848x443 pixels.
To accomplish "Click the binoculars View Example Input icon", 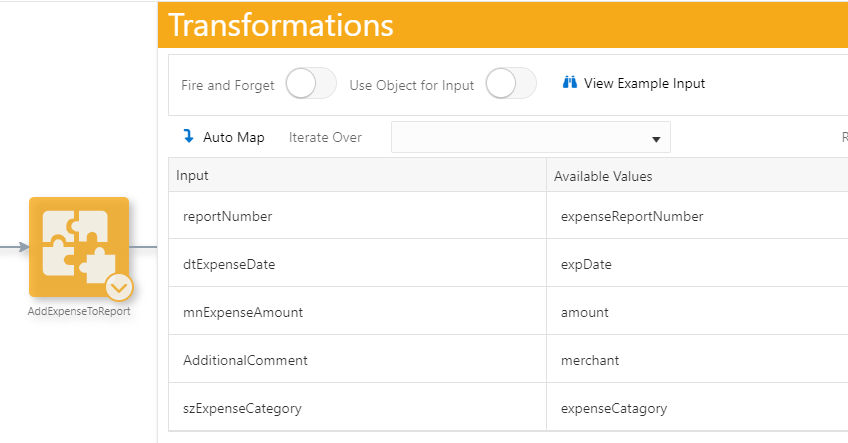I will tap(570, 84).
